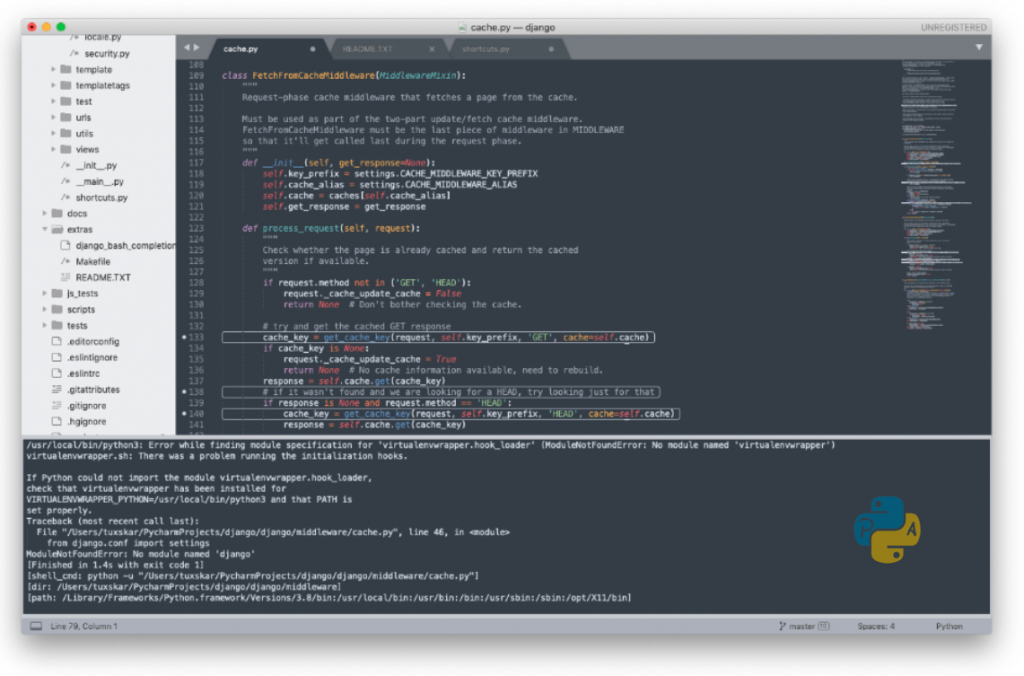Expand the template folder

click(x=54, y=69)
